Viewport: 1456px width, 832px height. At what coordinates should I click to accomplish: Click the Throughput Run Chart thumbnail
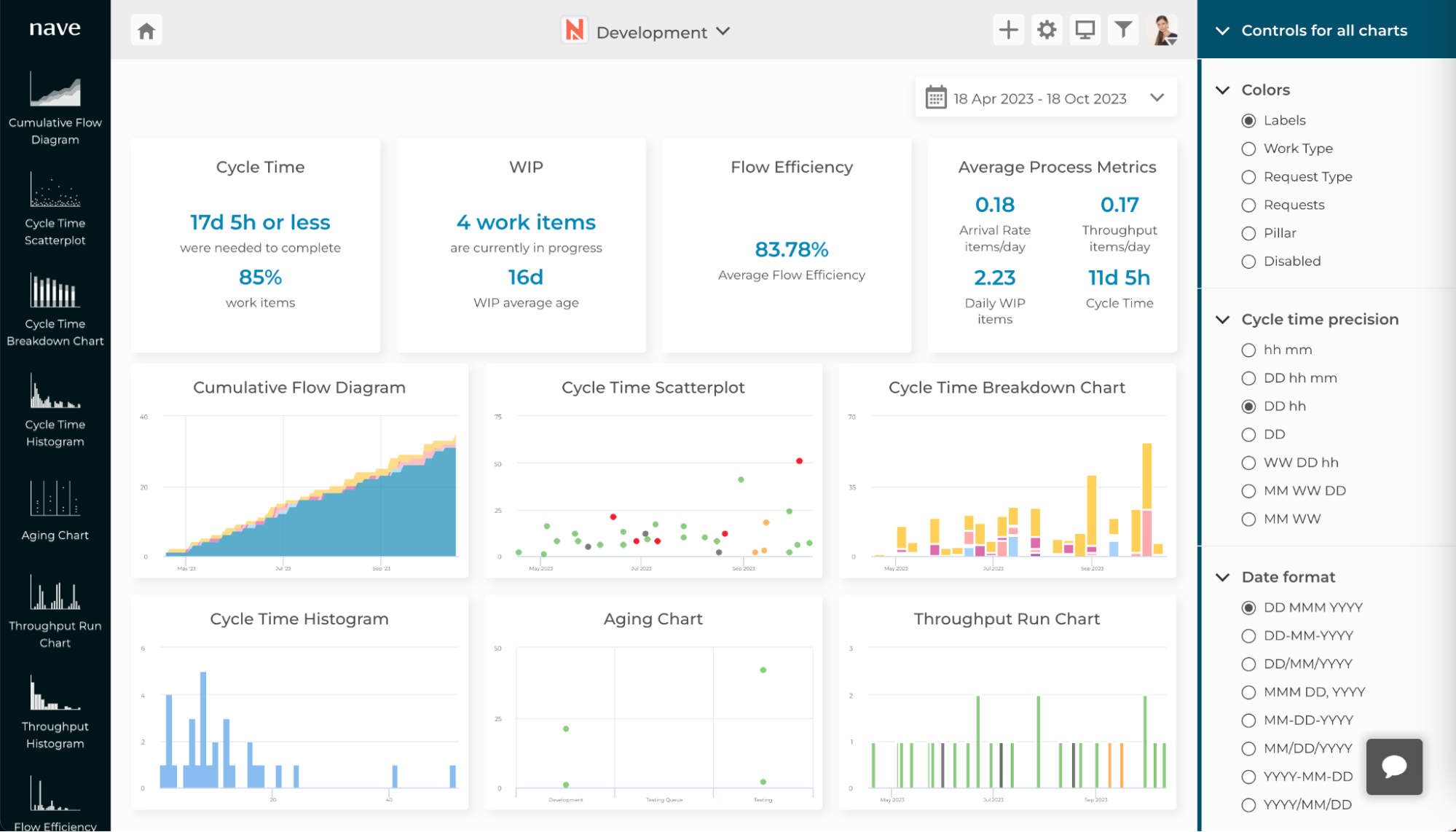click(x=1007, y=718)
